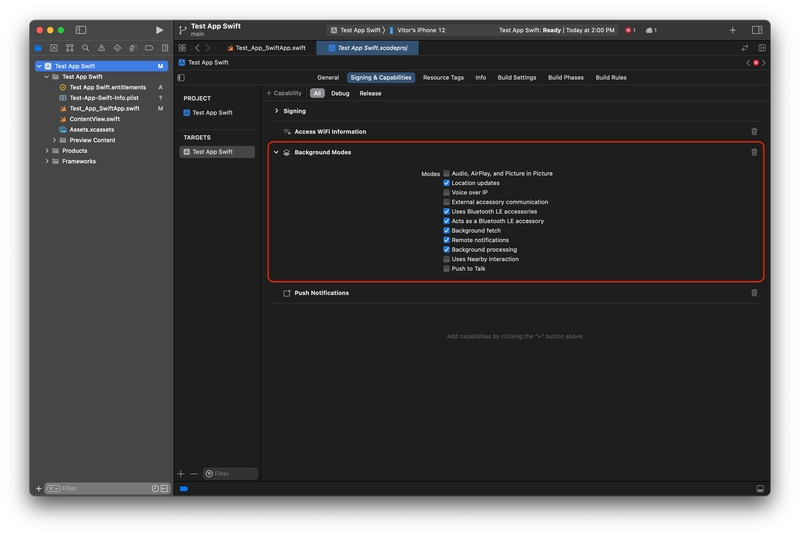The width and height of the screenshot is (800, 535).
Task: Open the Test_App_SwiftApp.swift editor tab
Action: 266,48
